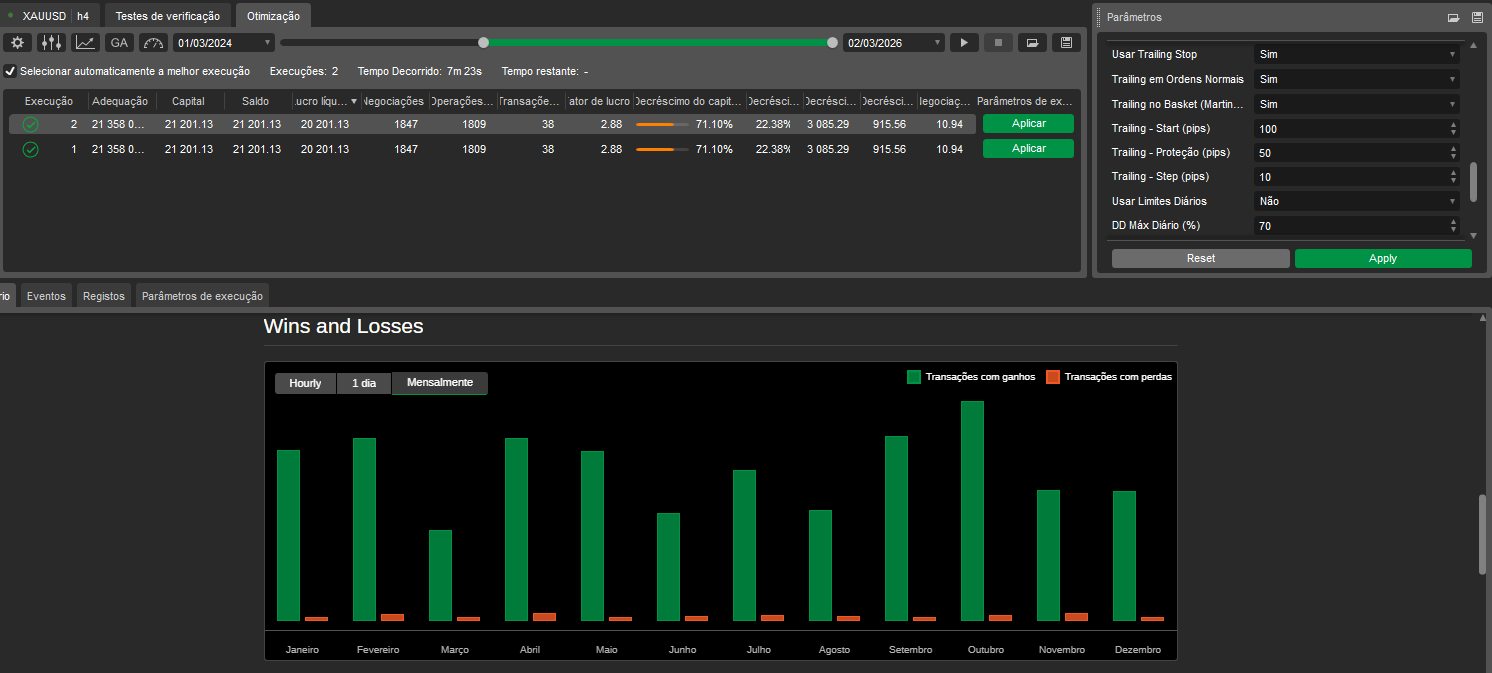Switch to 'Testes de verificação' tab
This screenshot has width=1492, height=673.
(167, 16)
